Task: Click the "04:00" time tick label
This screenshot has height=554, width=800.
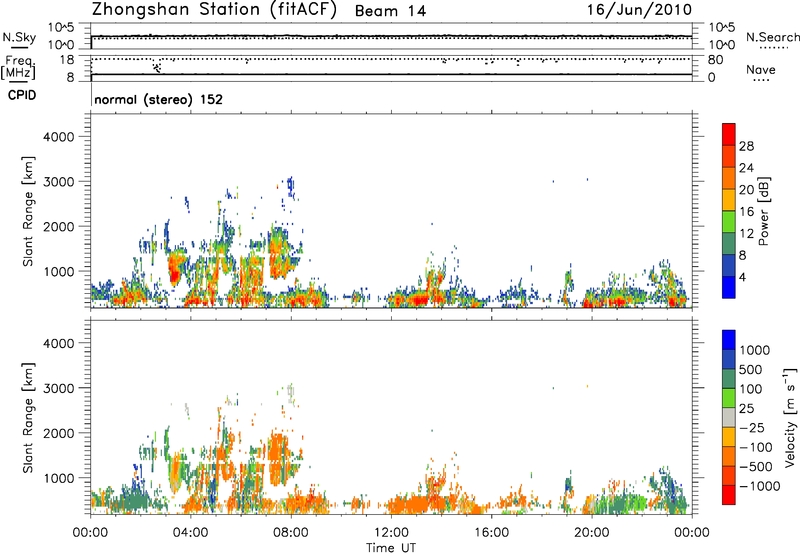Action: point(190,533)
